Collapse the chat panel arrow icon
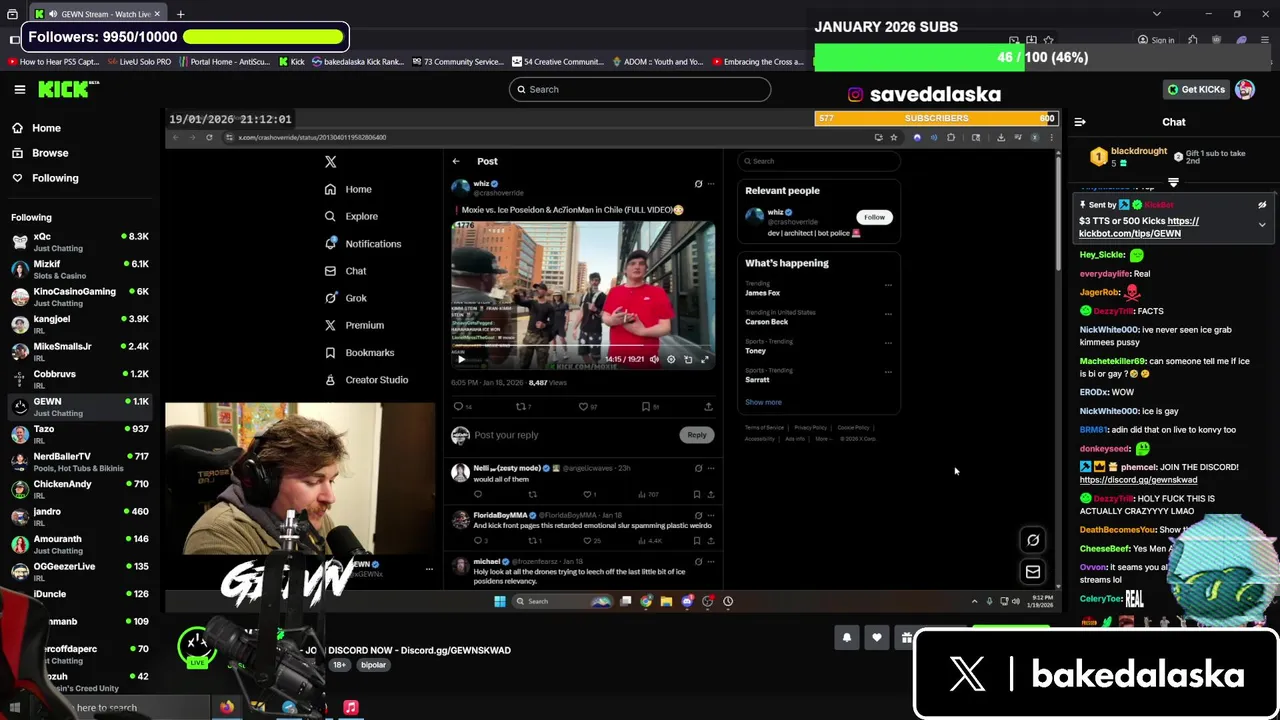The image size is (1280, 720). point(1080,122)
